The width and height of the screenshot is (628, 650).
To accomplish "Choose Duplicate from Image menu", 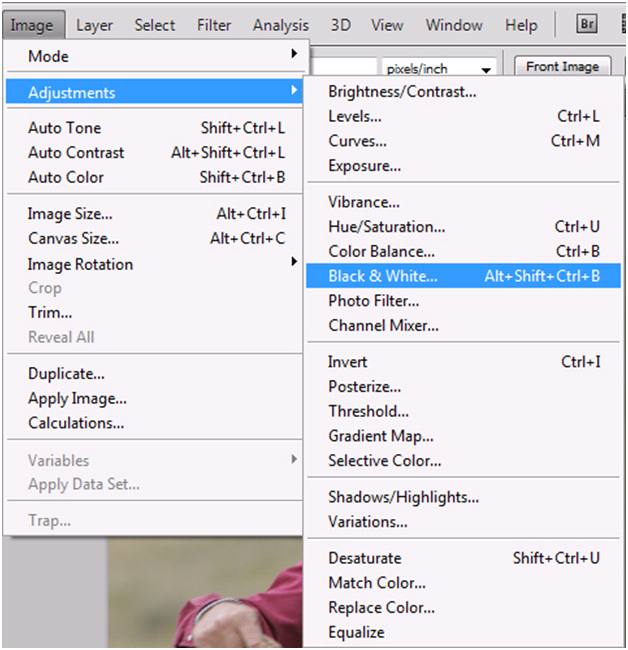I will 155,374.
